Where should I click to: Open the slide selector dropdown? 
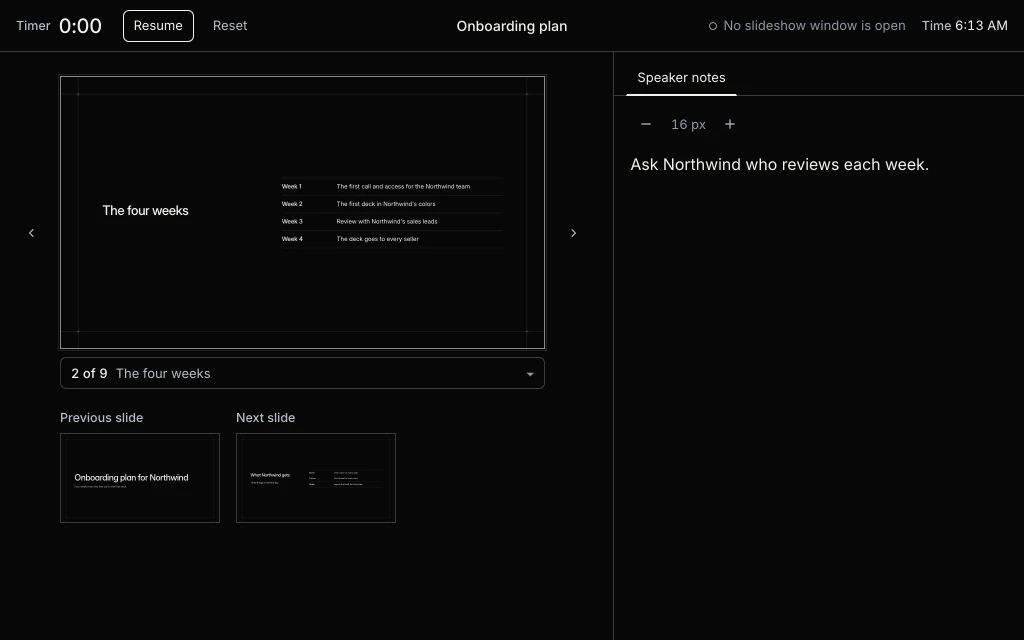click(302, 373)
